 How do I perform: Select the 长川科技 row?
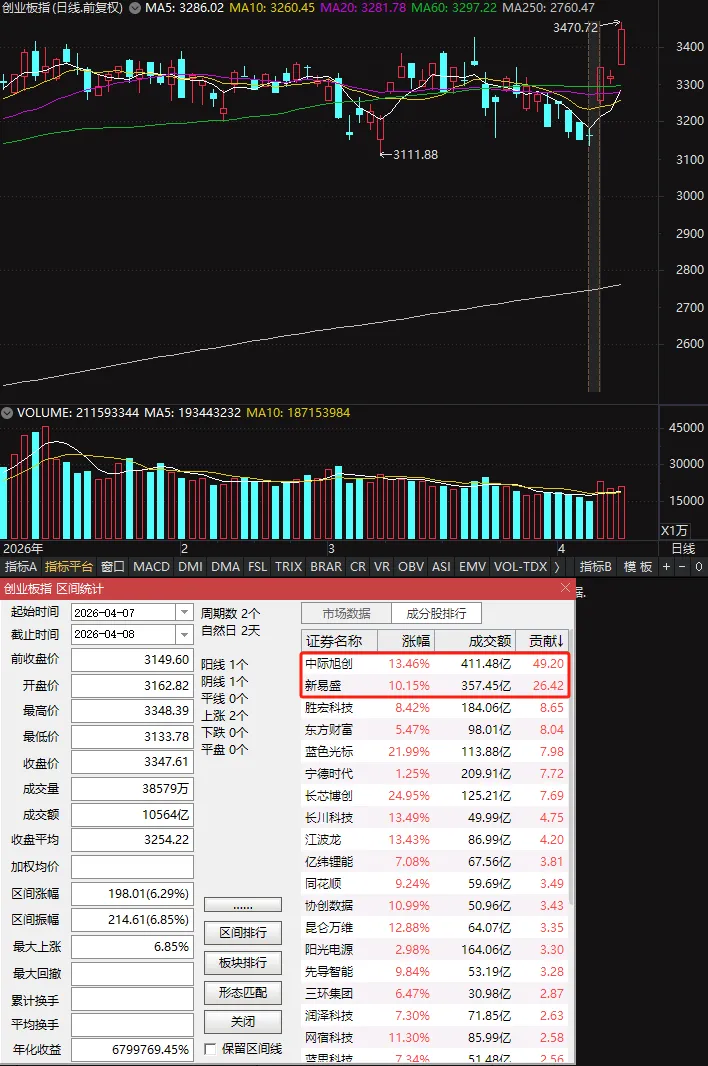[435, 817]
